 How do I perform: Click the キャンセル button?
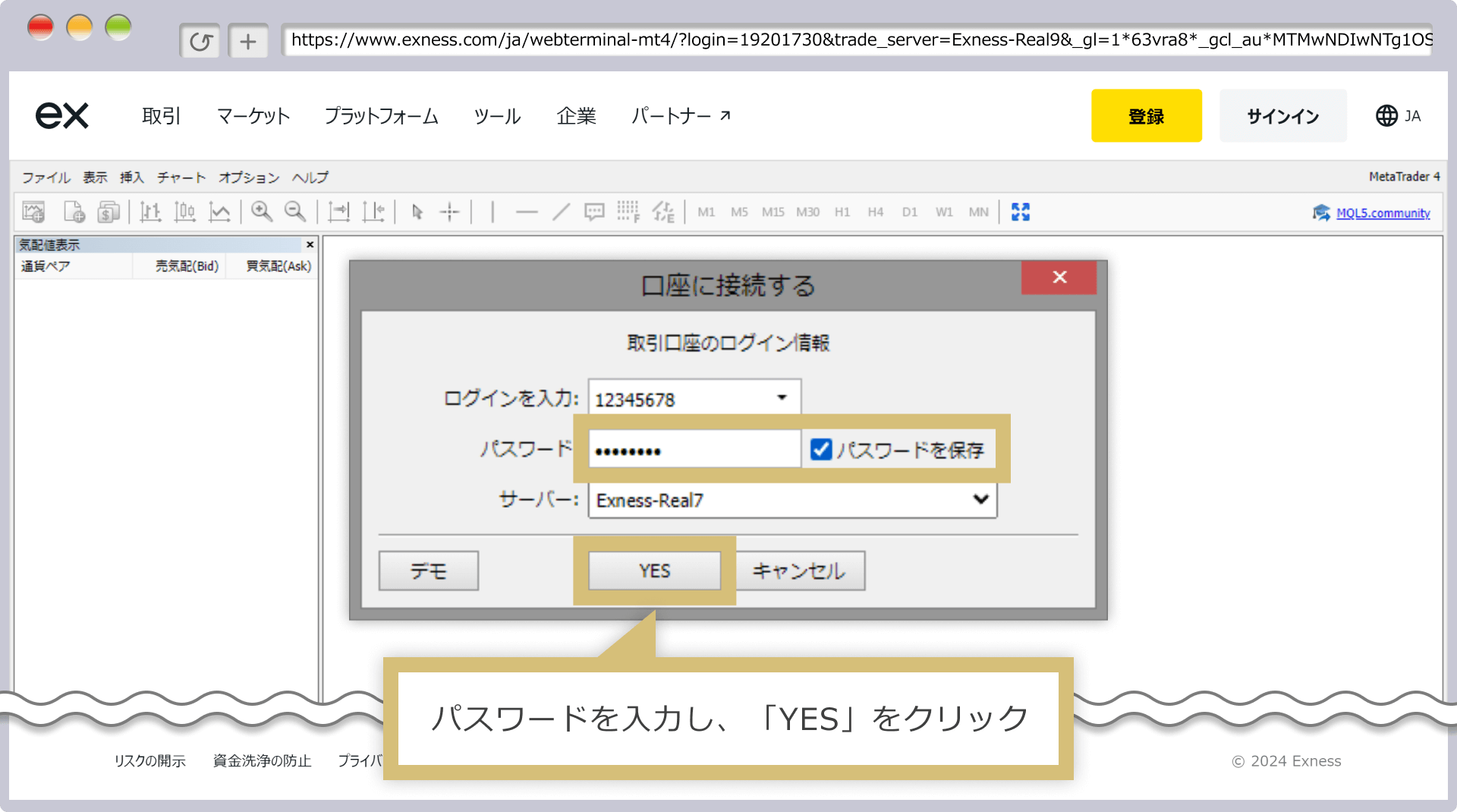(798, 571)
